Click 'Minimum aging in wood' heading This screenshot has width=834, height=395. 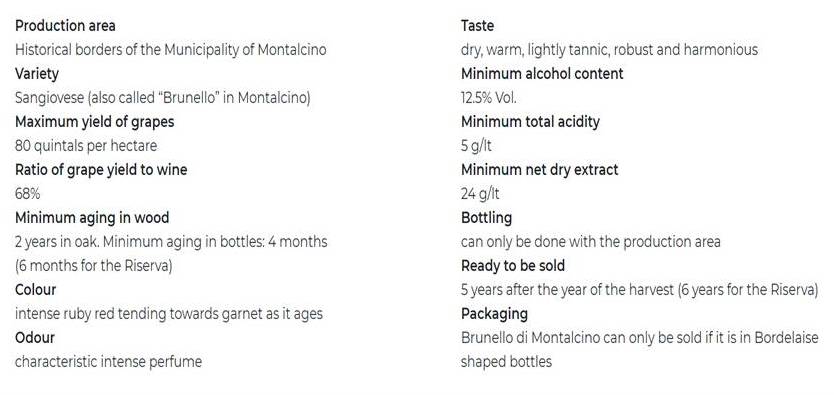pyautogui.click(x=92, y=218)
